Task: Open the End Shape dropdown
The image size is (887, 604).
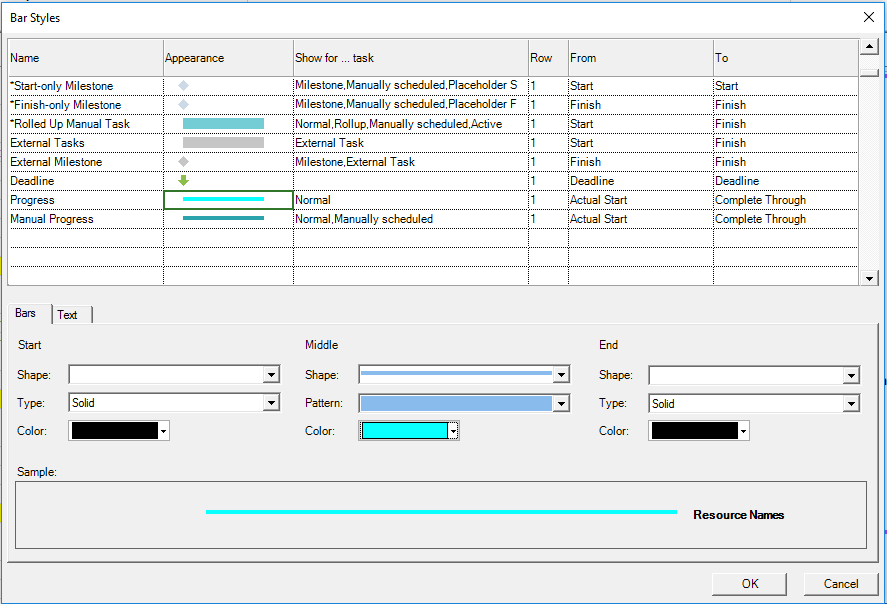Action: coord(851,375)
